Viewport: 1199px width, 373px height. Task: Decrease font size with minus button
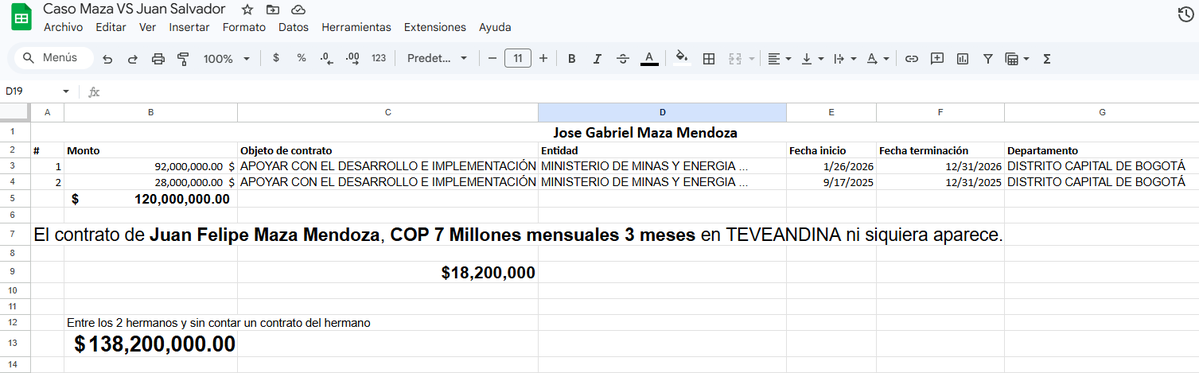492,58
